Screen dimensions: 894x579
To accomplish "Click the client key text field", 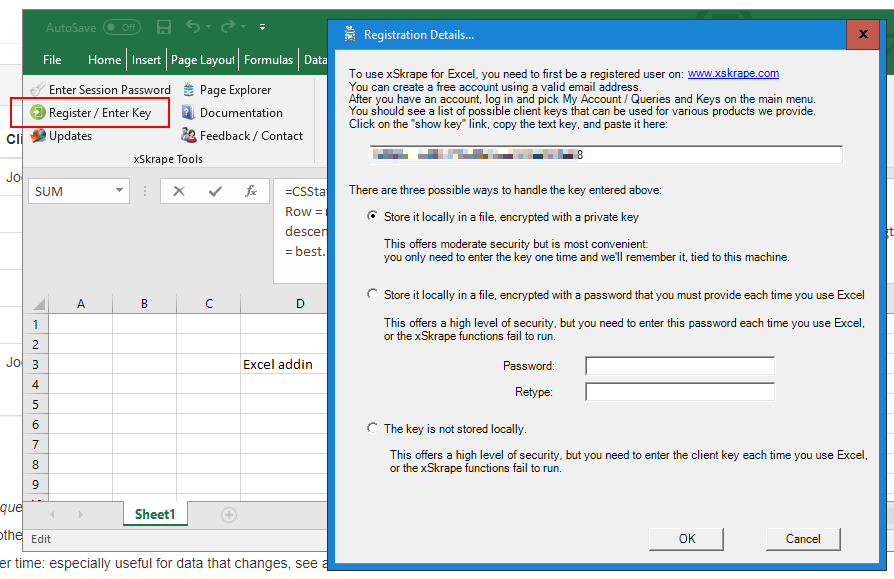I will 606,154.
